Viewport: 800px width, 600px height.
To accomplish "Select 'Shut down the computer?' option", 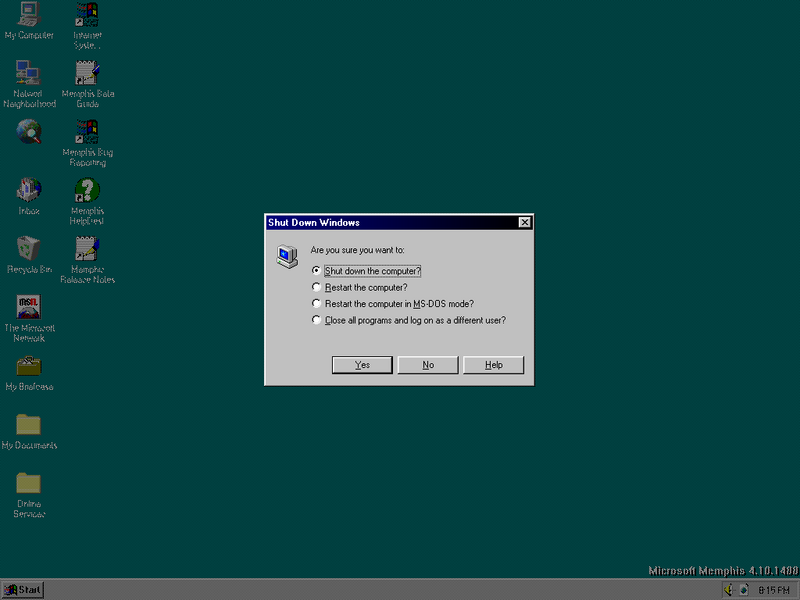I will [x=317, y=271].
